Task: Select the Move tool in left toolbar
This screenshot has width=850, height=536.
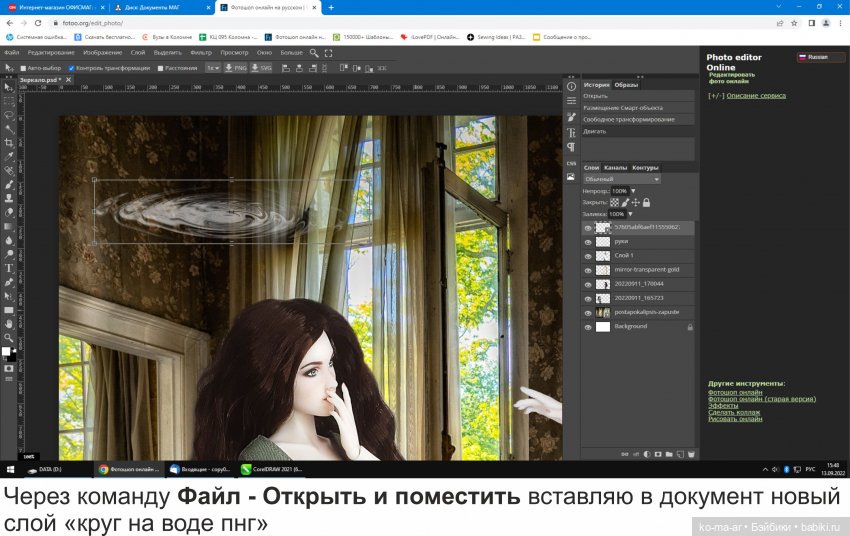Action: [x=9, y=87]
